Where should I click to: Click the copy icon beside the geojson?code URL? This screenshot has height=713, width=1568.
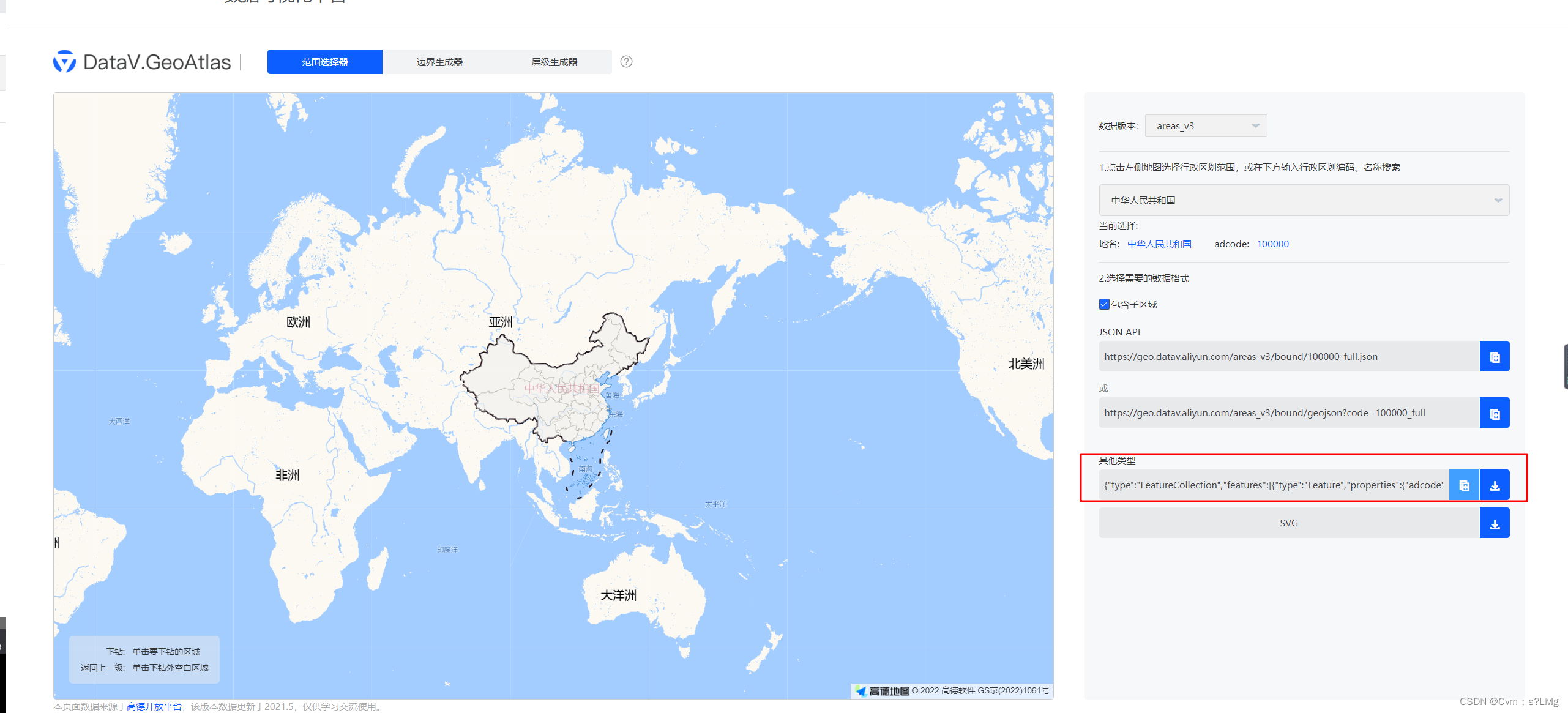pos(1495,412)
